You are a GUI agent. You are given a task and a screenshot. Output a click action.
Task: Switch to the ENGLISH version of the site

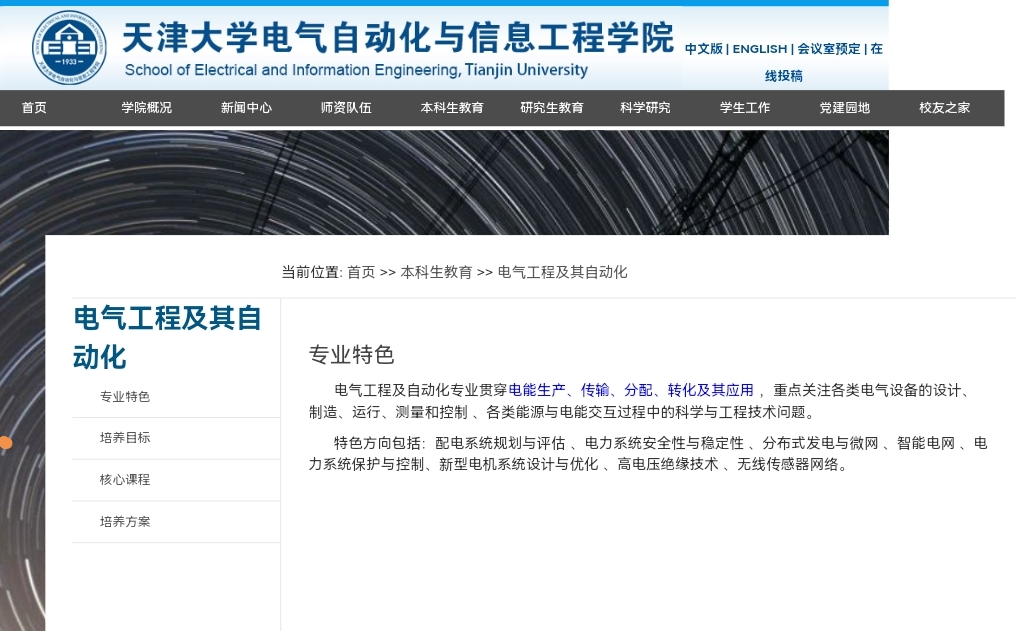(x=760, y=49)
